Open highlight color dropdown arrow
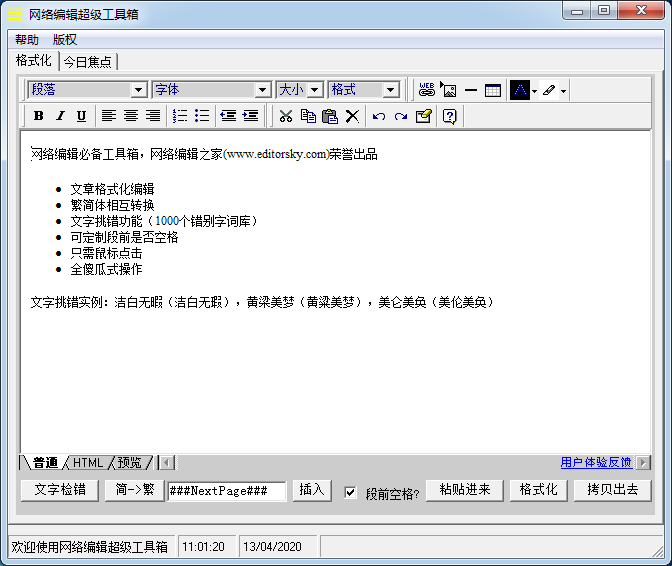Image resolution: width=672 pixels, height=566 pixels. pyautogui.click(x=563, y=91)
